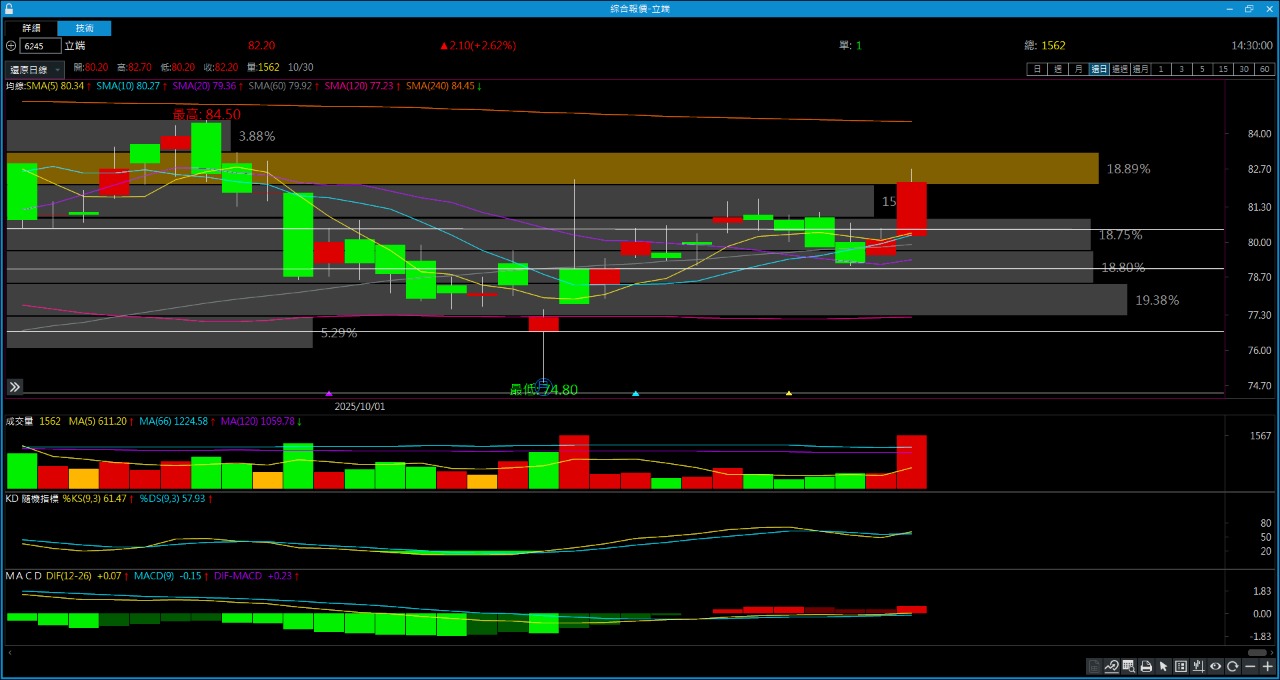Click the document report icon in bottom toolbar
The width and height of the screenshot is (1280, 680).
tap(1094, 666)
